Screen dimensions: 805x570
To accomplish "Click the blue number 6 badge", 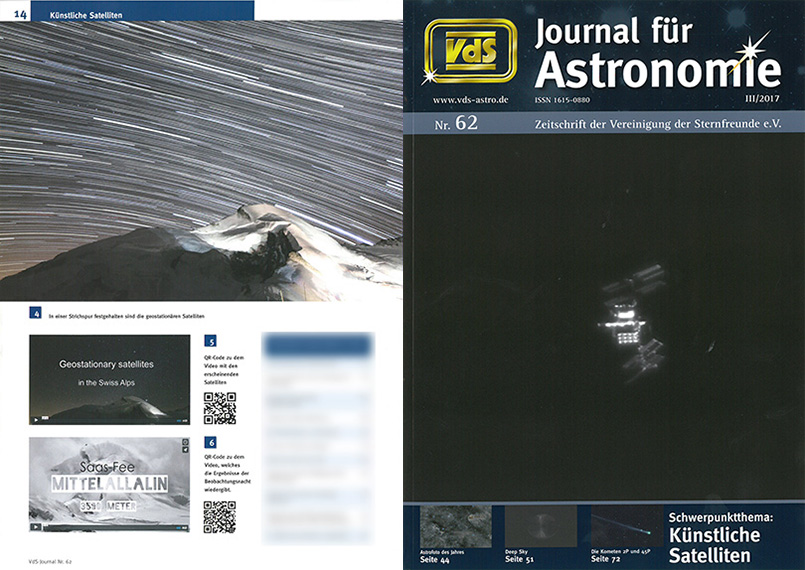I will tap(210, 442).
